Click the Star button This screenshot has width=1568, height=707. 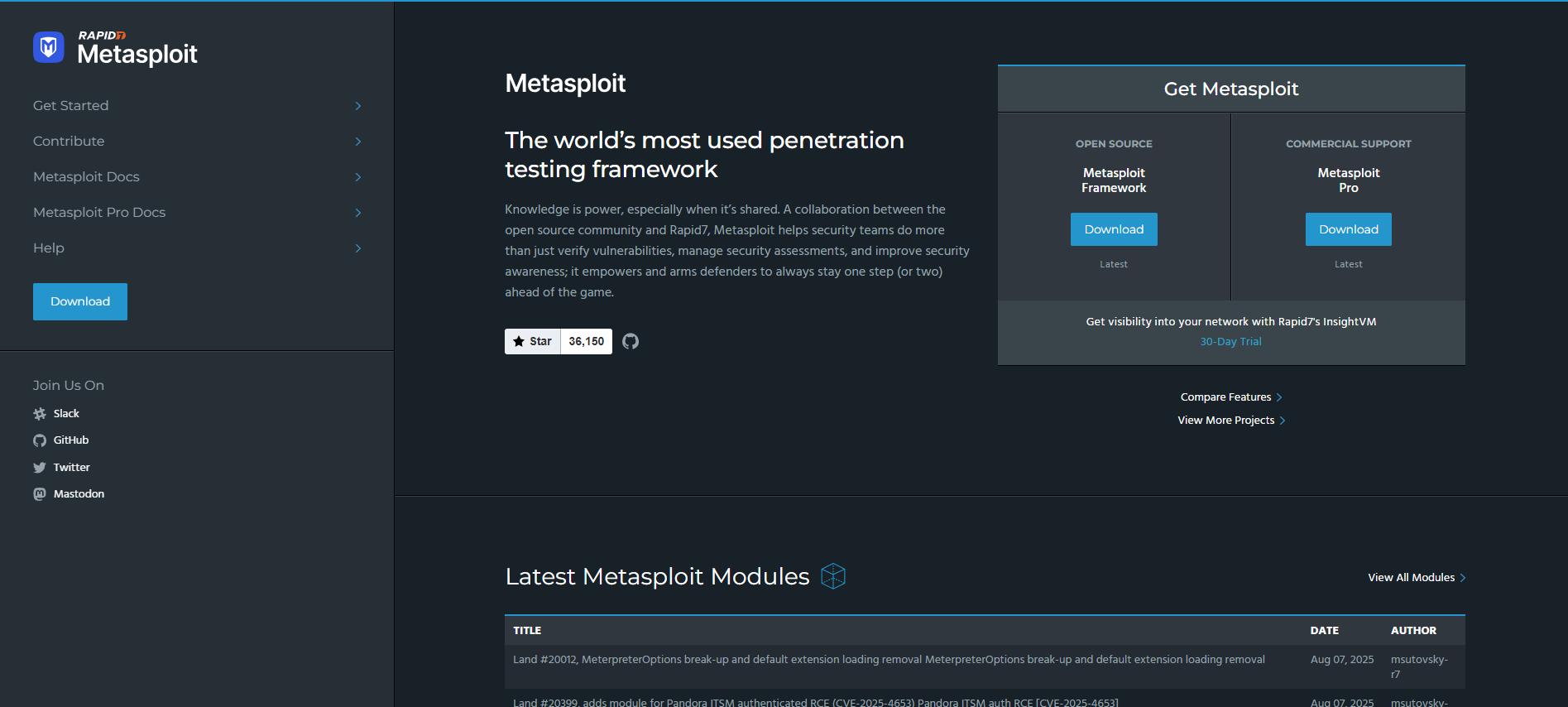point(533,341)
